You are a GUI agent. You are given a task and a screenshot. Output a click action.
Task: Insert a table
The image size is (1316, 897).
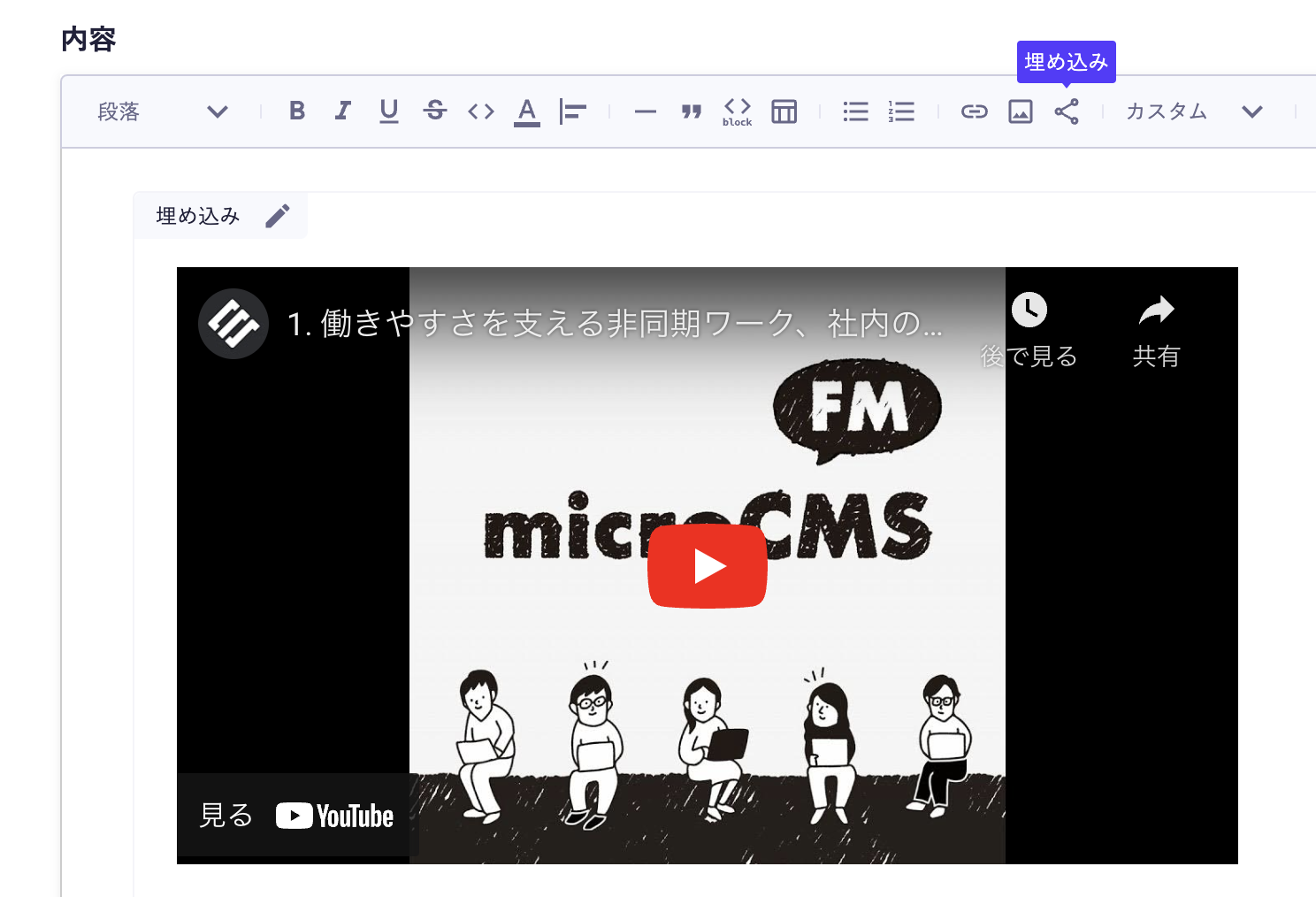tap(784, 111)
